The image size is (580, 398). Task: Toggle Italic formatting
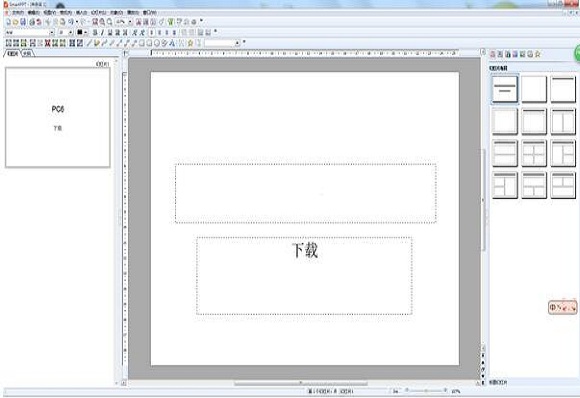(102, 33)
